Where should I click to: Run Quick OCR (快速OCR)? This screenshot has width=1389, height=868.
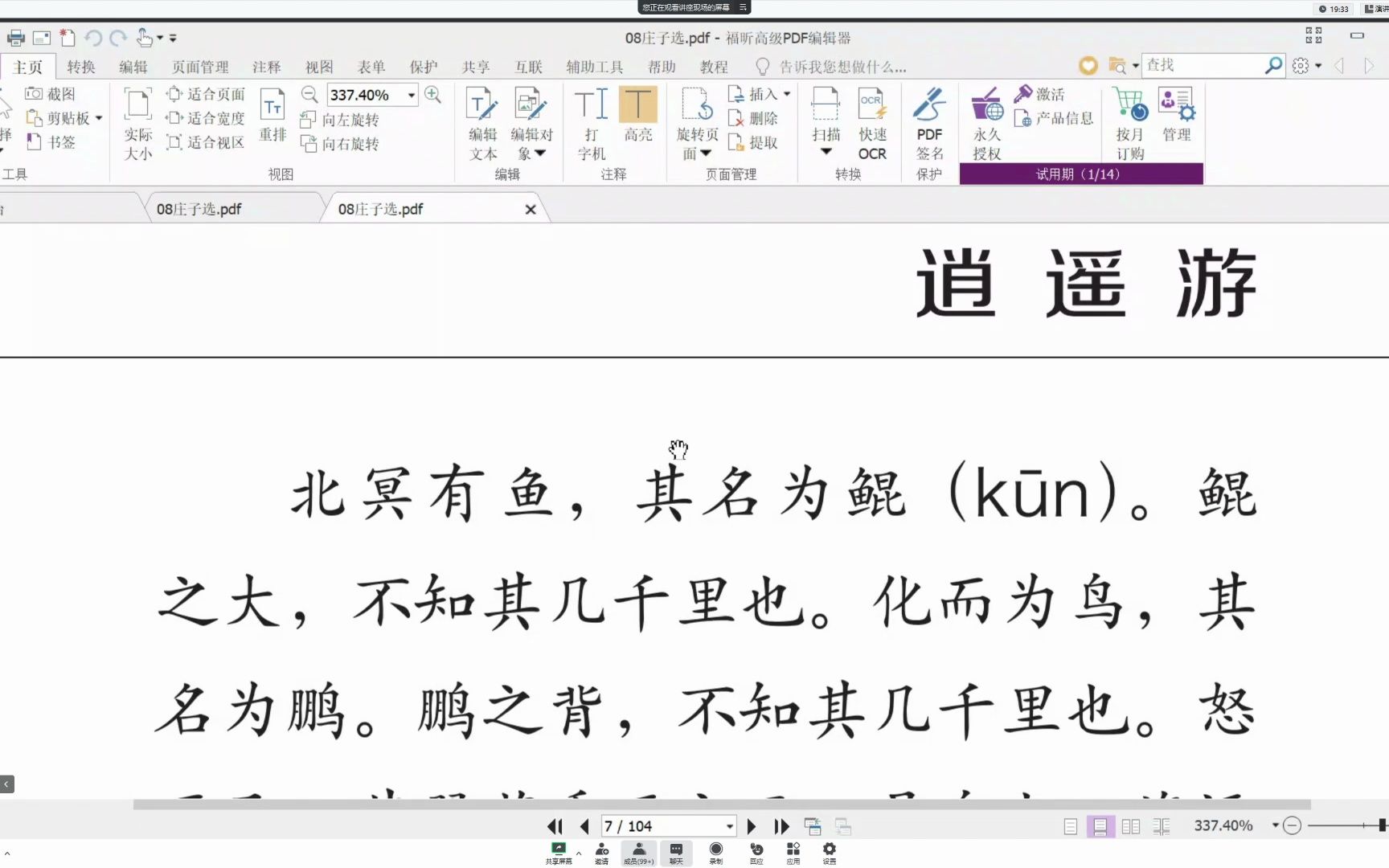pos(872,124)
